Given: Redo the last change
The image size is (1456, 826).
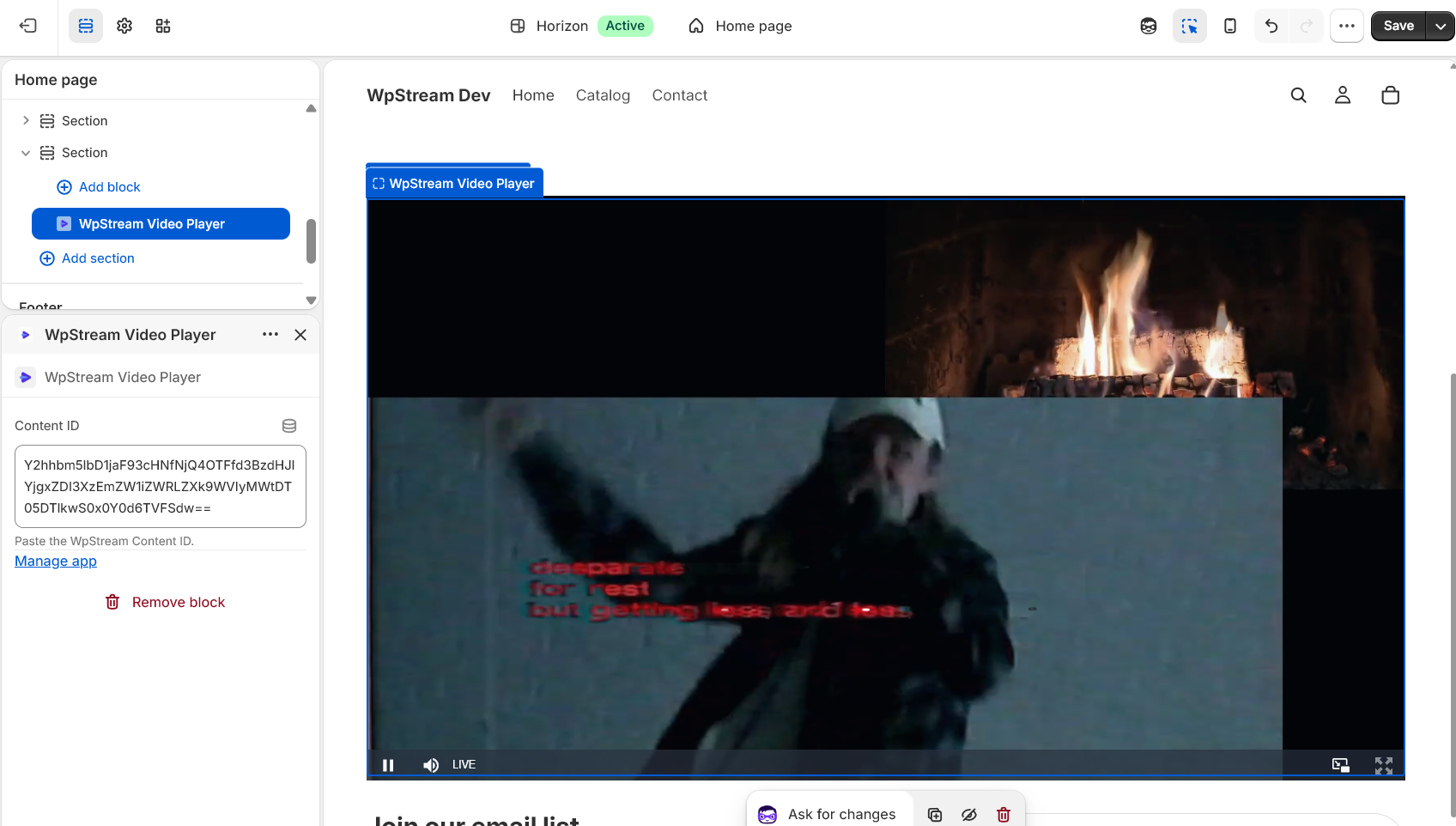Looking at the screenshot, I should (1307, 26).
